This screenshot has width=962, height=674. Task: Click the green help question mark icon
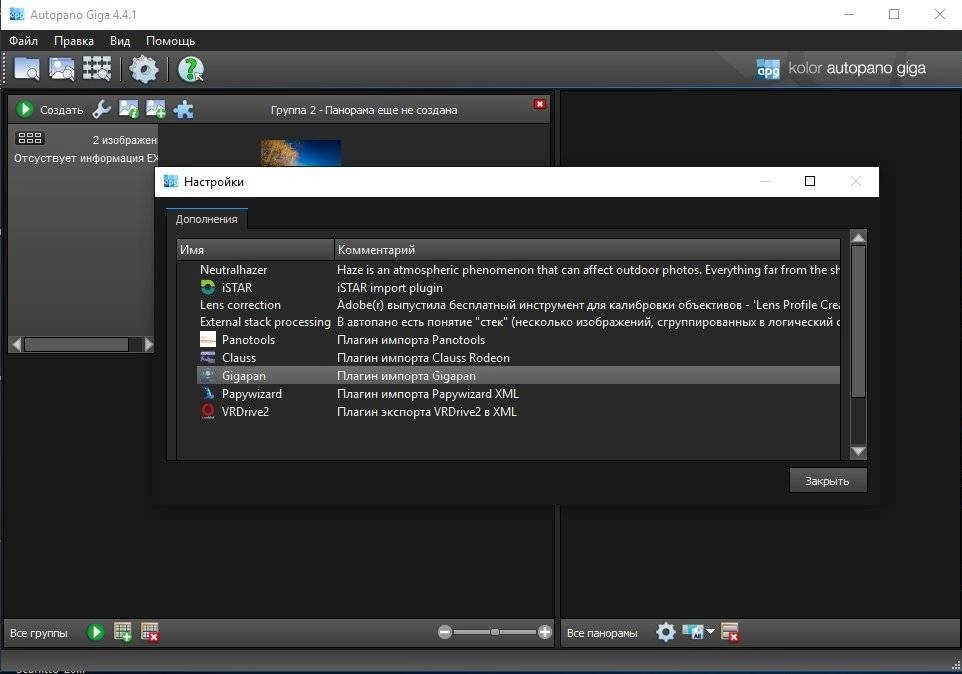pyautogui.click(x=190, y=69)
